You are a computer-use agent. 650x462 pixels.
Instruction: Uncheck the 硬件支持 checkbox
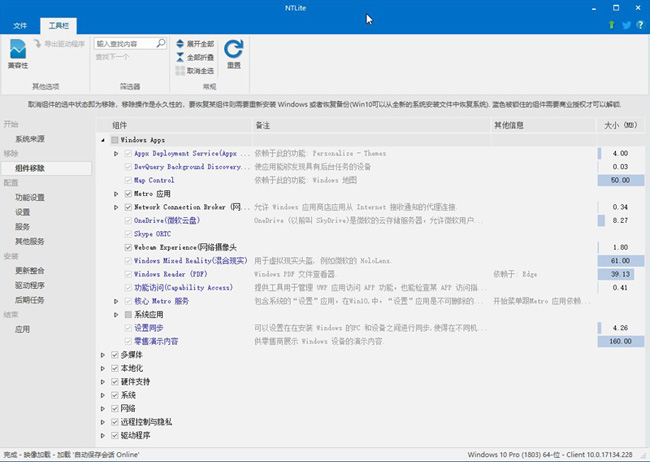click(115, 382)
